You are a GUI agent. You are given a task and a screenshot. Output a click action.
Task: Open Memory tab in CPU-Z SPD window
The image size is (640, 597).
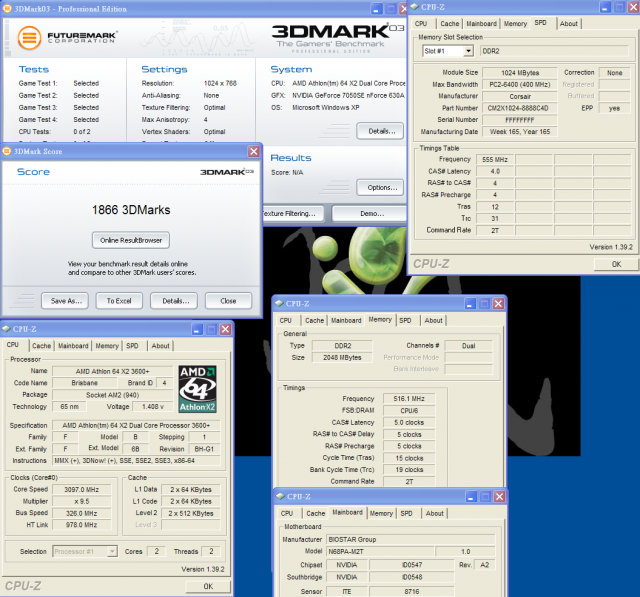(x=515, y=24)
